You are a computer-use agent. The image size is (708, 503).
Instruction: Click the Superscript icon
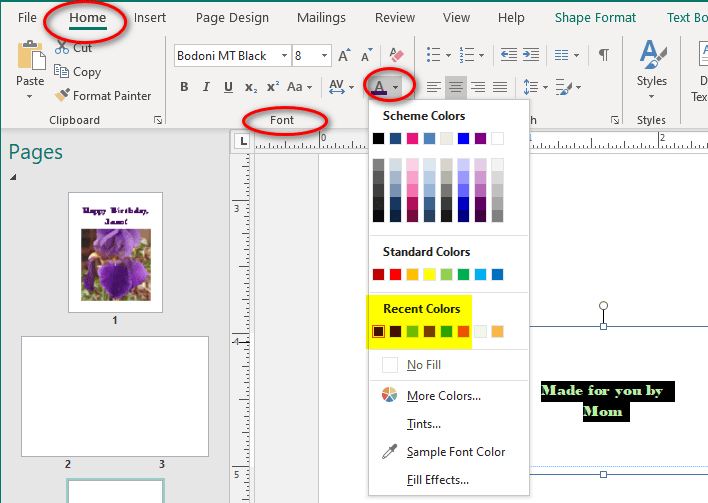(x=273, y=87)
